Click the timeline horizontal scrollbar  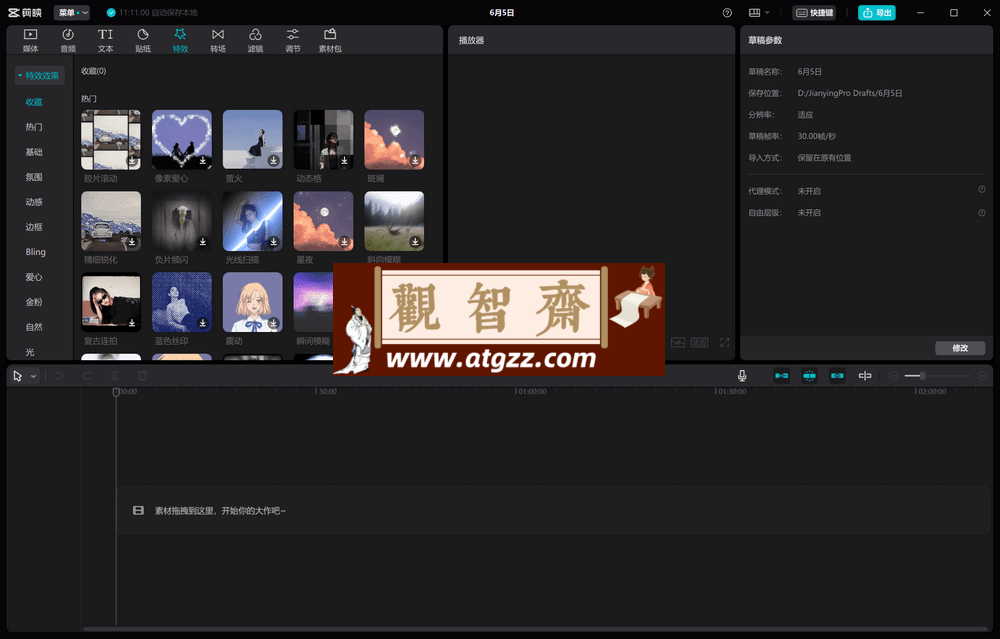tap(536, 629)
